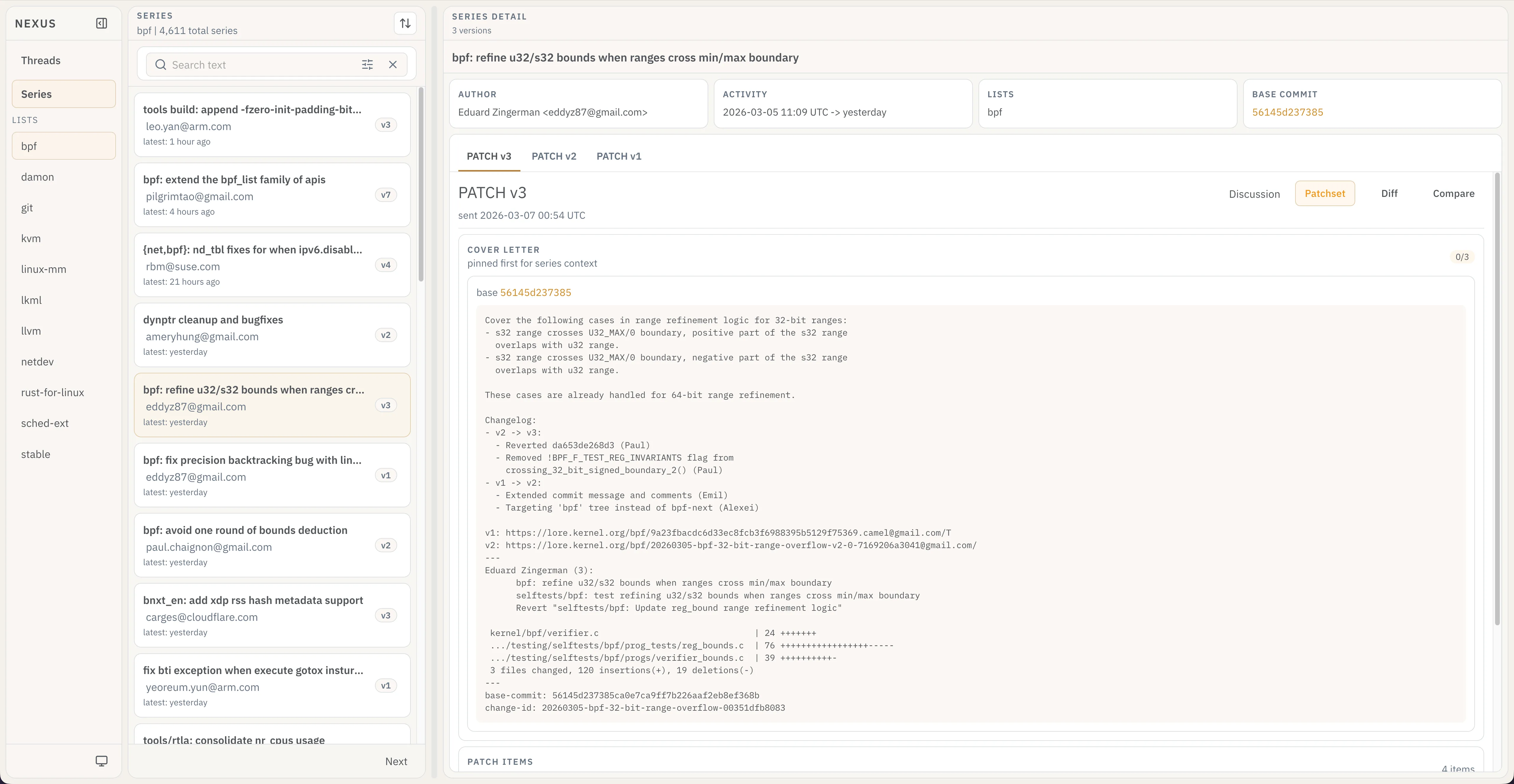This screenshot has height=784, width=1514.
Task: Click the monitor theme icon in sidebar
Action: coord(102,761)
